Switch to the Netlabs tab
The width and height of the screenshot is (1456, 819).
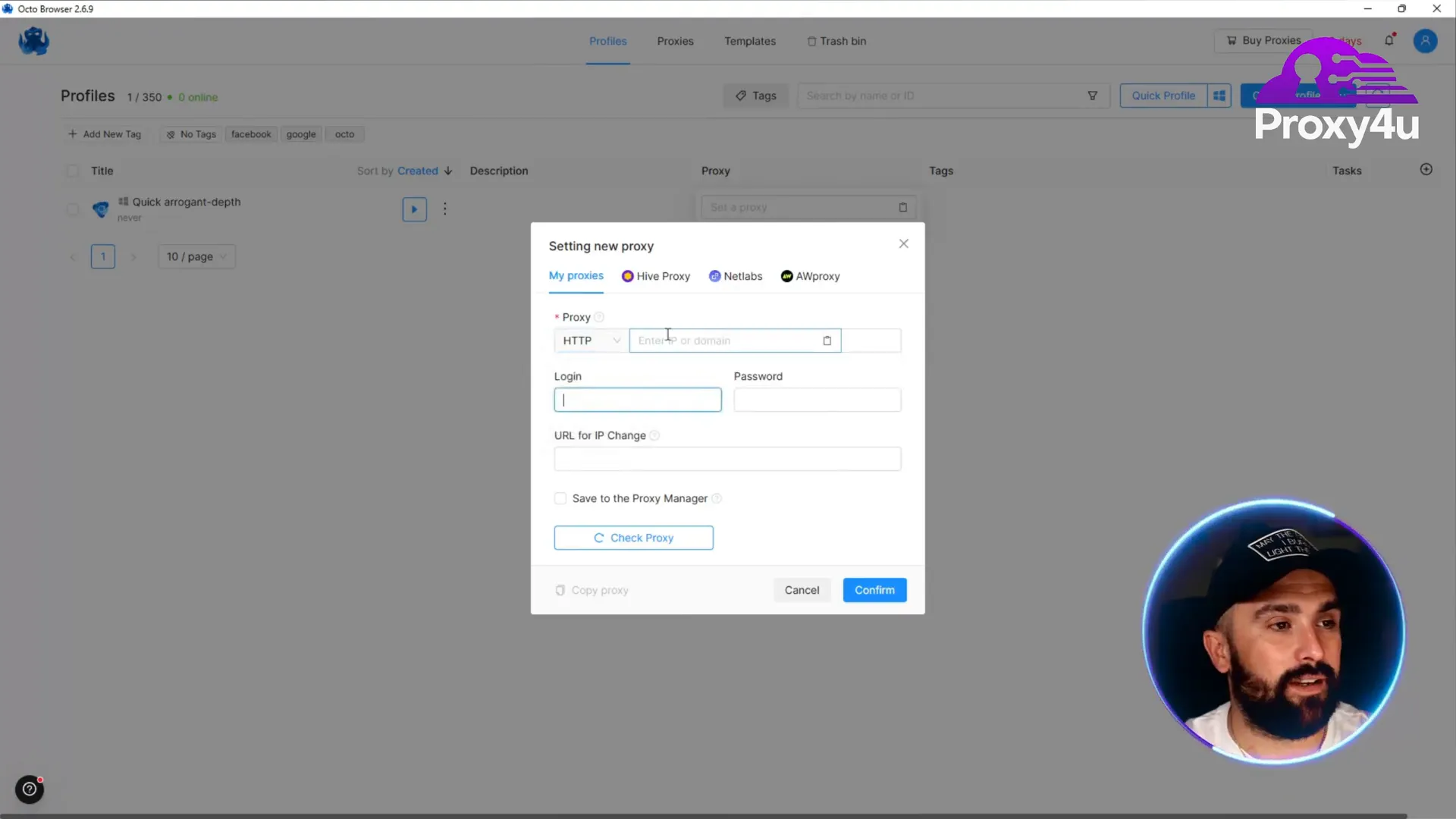(736, 276)
